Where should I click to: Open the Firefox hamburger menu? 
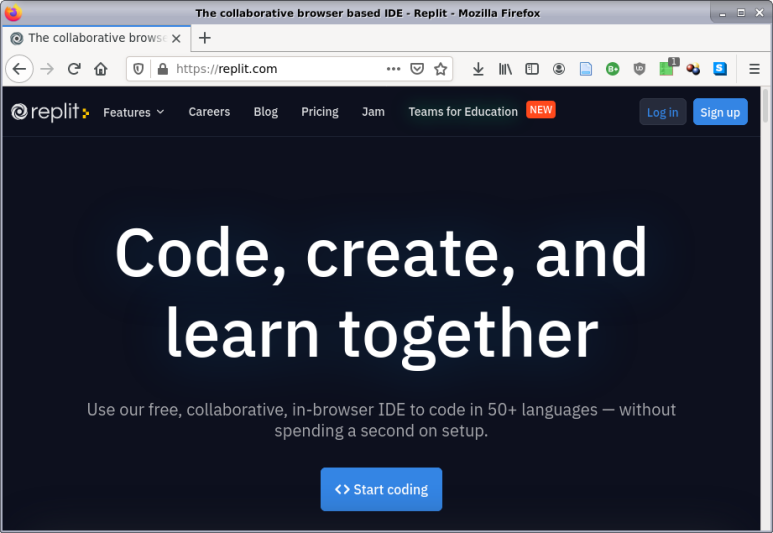tap(754, 69)
